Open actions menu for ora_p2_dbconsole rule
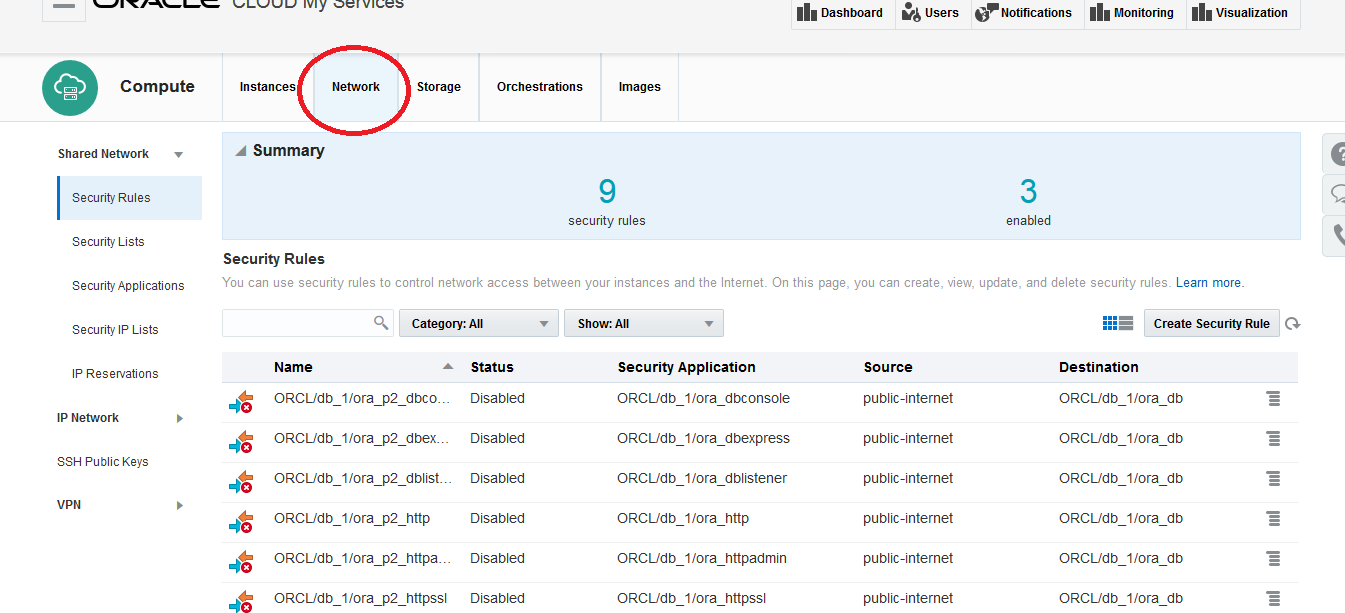The height and width of the screenshot is (613, 1345). tap(1273, 398)
